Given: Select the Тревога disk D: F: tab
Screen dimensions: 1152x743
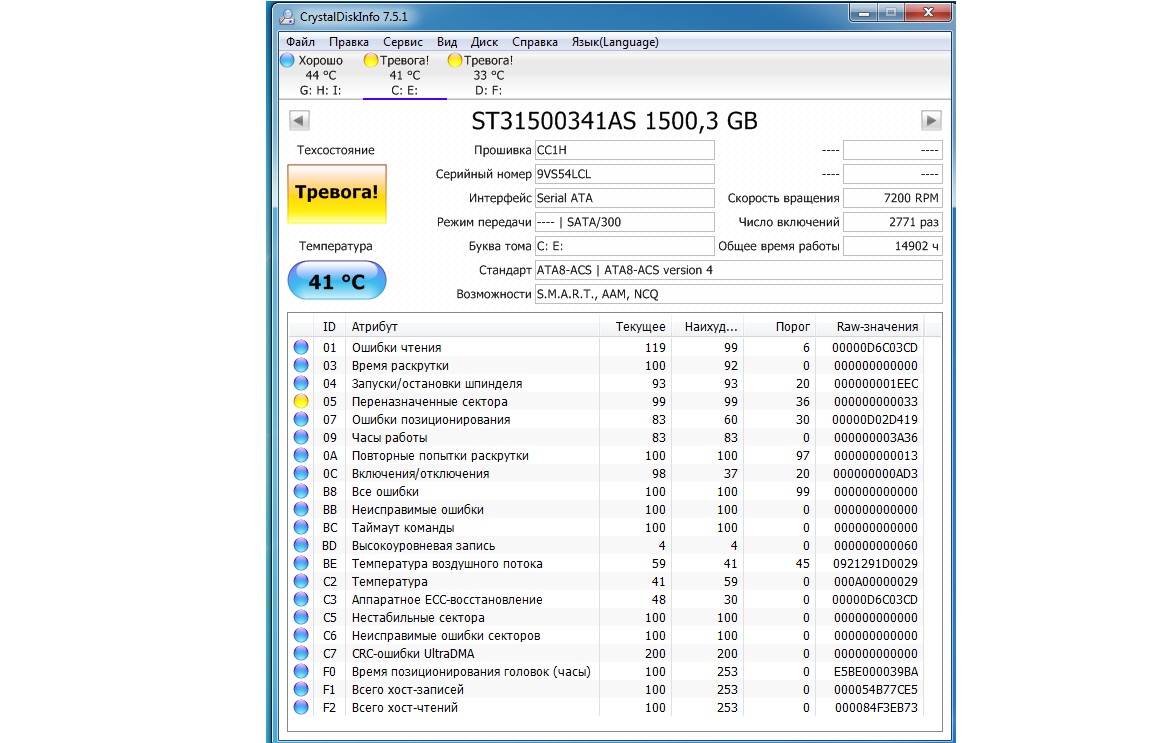Looking at the screenshot, I should (x=489, y=76).
